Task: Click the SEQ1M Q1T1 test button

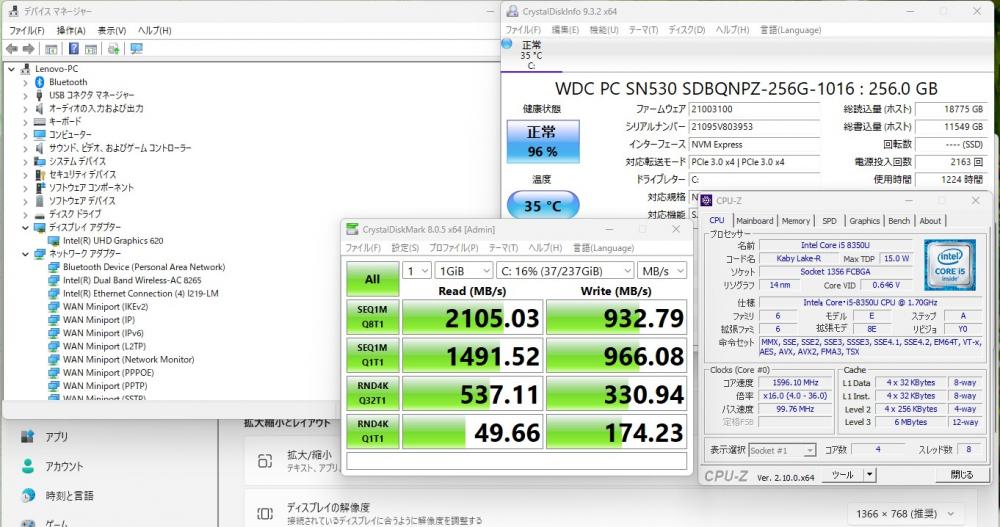Action: point(372,355)
